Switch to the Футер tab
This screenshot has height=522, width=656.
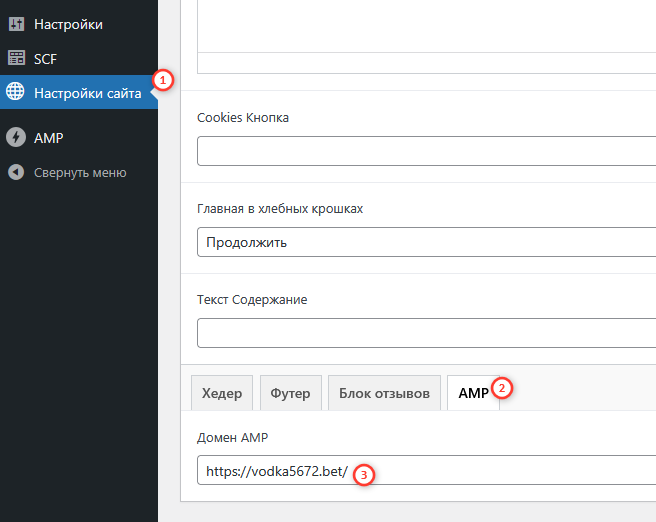tap(290, 393)
